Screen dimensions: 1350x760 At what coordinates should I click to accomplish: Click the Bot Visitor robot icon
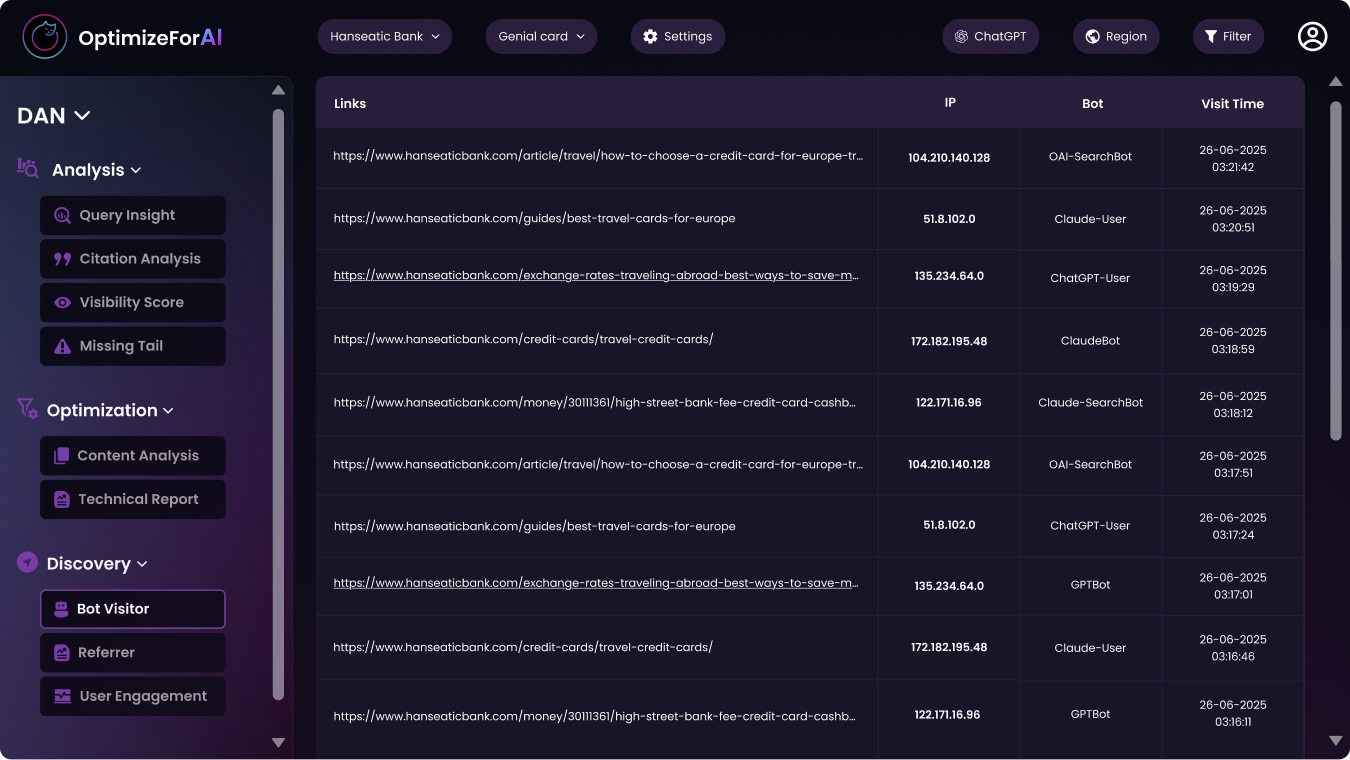point(60,609)
